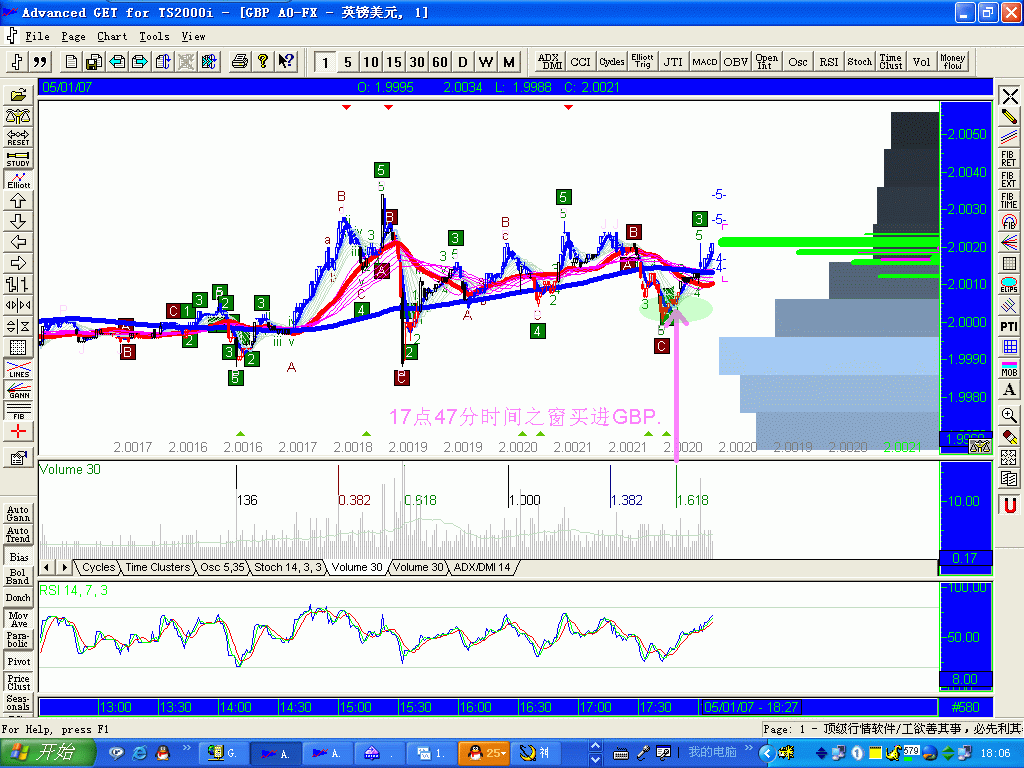
Task: Apply the Pivot study
Action: 18,662
